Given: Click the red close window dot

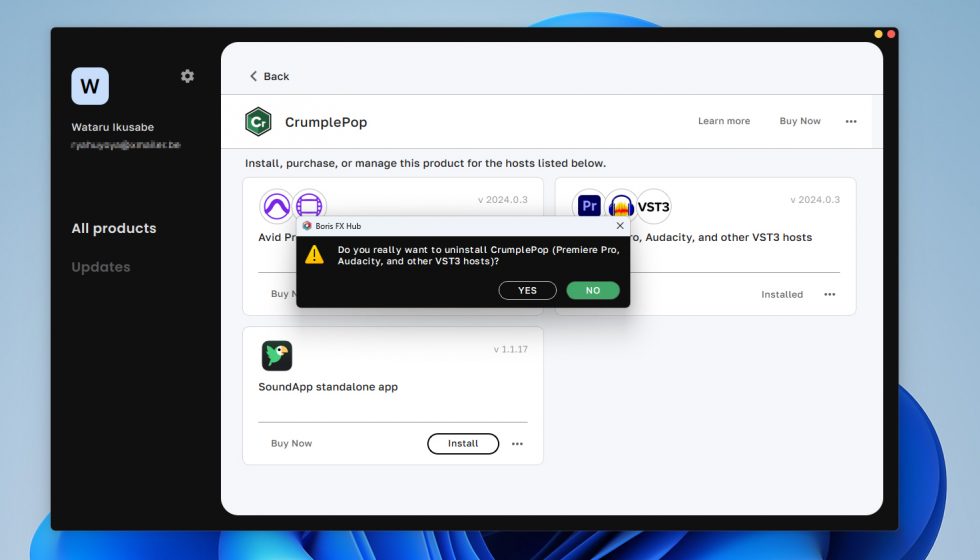Looking at the screenshot, I should pyautogui.click(x=891, y=34).
